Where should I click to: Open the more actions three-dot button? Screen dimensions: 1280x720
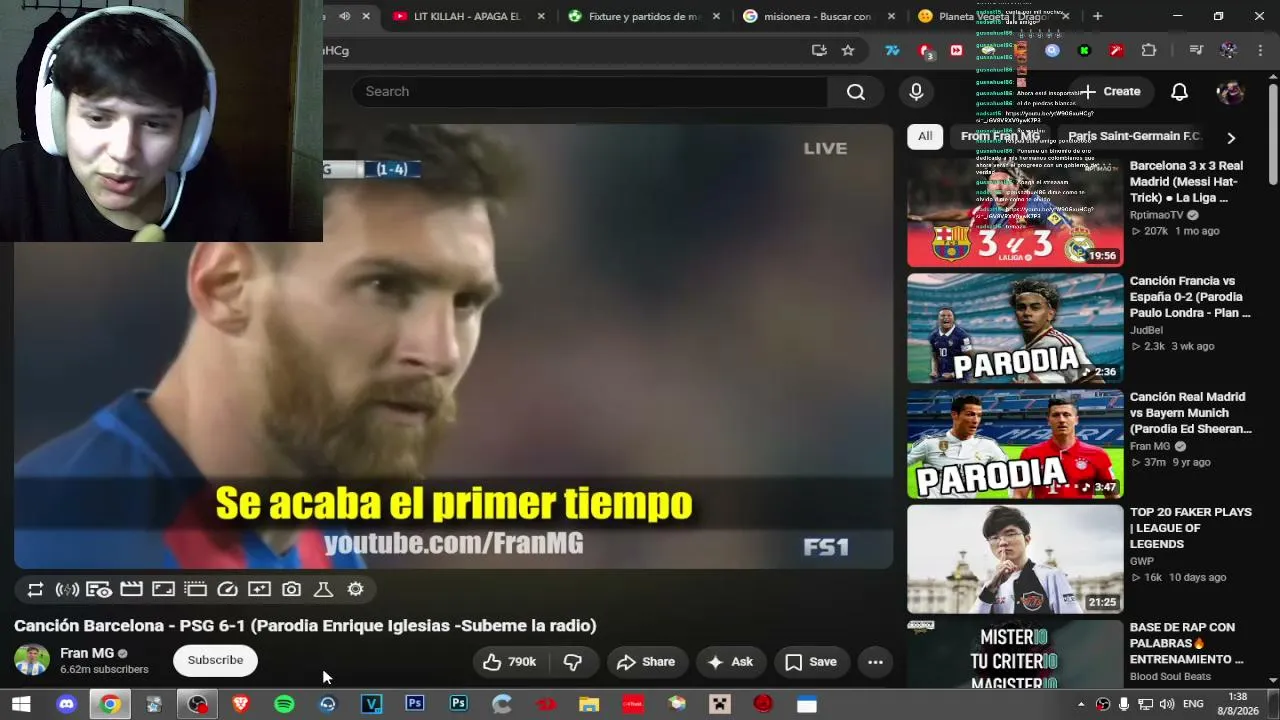tap(875, 662)
